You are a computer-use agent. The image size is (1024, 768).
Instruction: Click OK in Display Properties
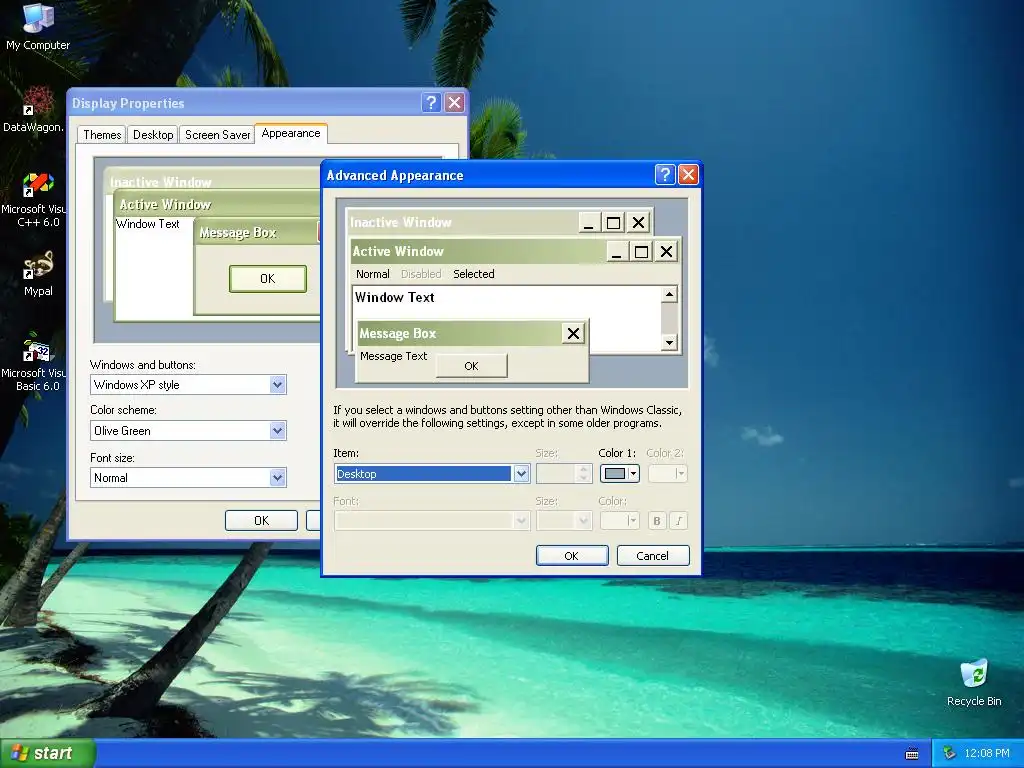[261, 520]
